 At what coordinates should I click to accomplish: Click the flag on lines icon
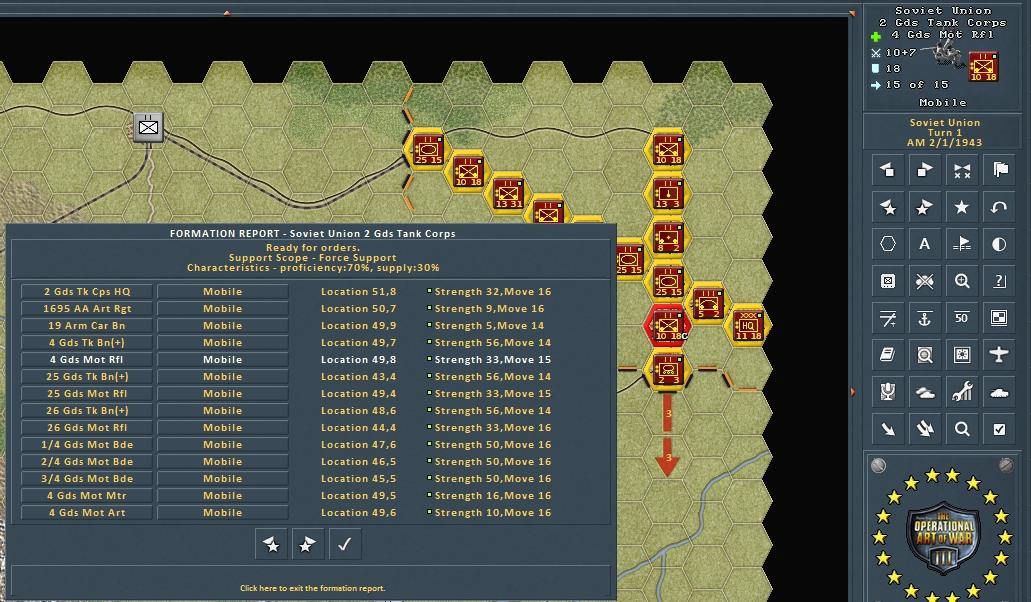point(962,244)
